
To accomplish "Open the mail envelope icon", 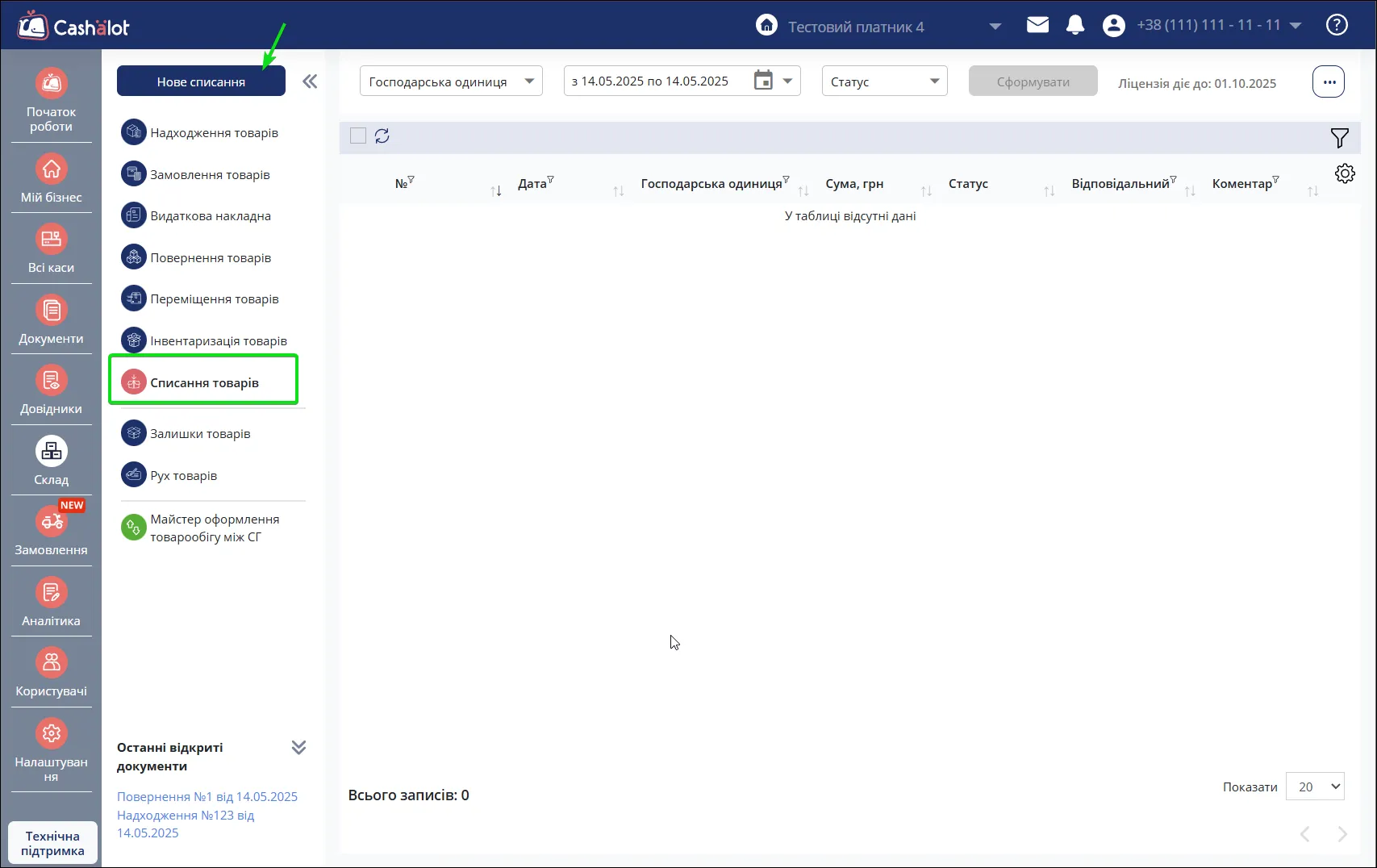I will tap(1037, 25).
